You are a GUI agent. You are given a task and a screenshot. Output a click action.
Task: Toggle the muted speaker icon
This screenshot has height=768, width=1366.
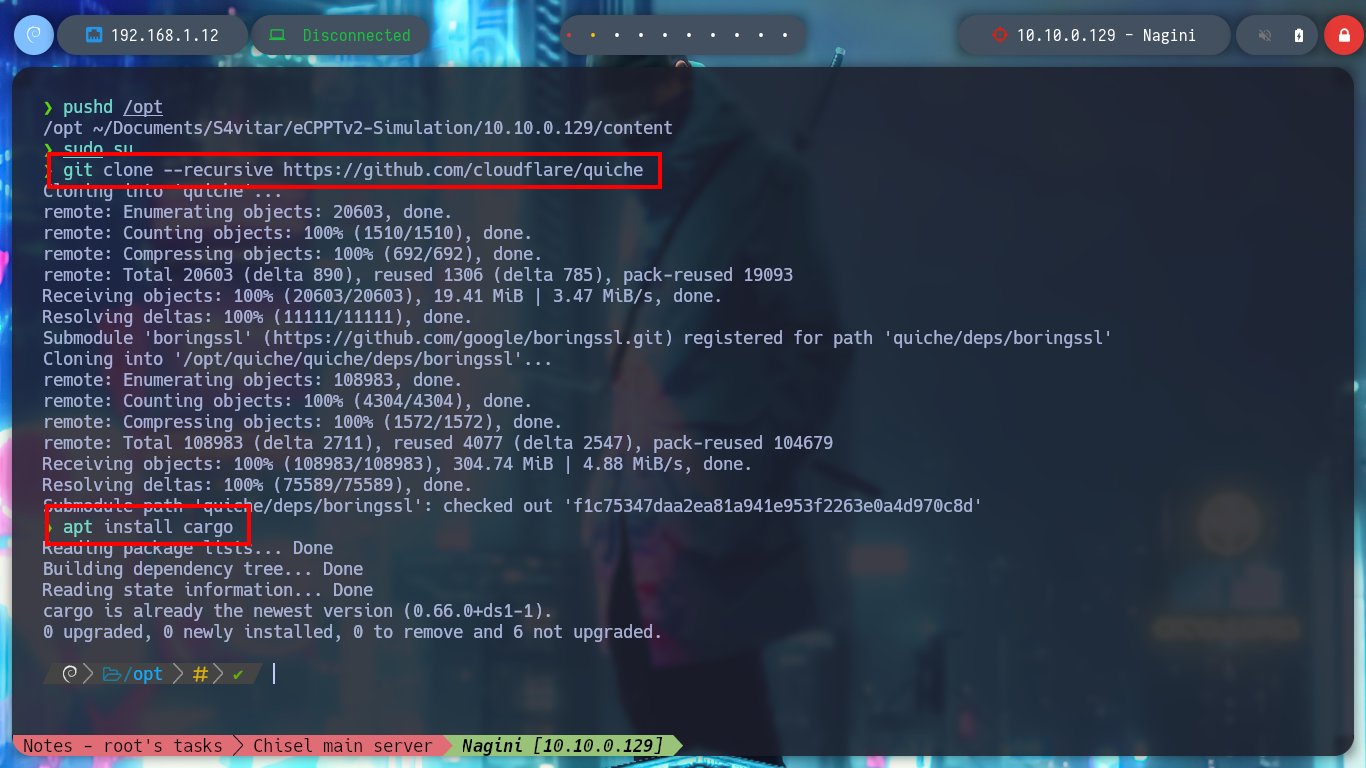(1265, 35)
